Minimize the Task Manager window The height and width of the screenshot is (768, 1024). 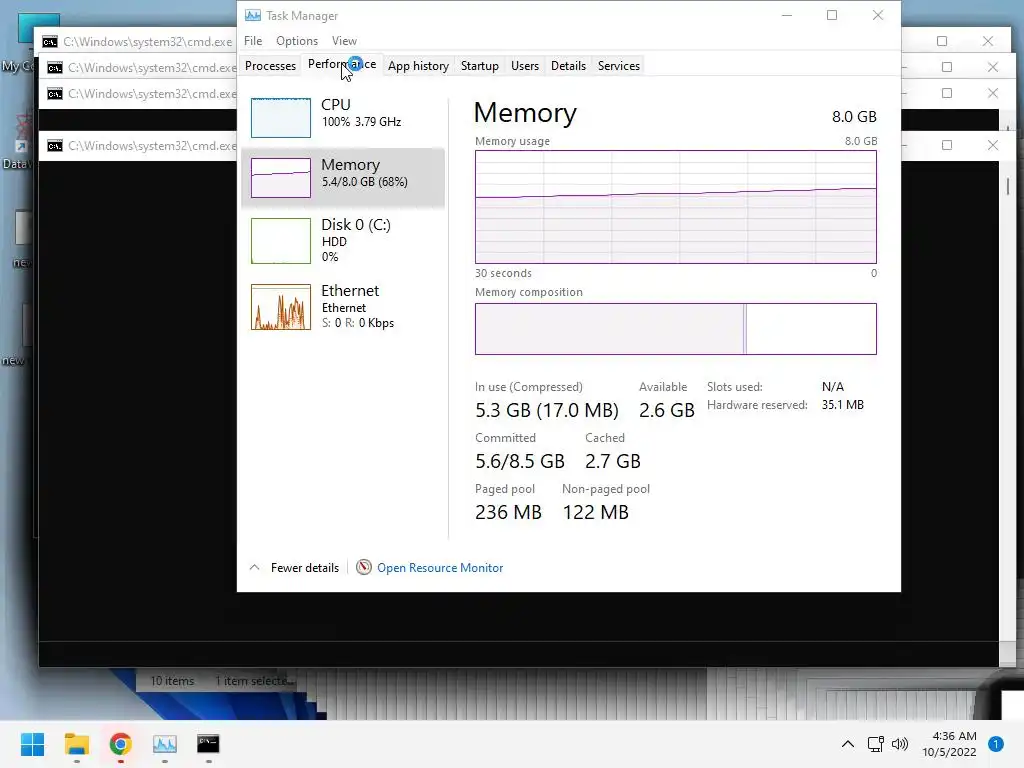(787, 15)
